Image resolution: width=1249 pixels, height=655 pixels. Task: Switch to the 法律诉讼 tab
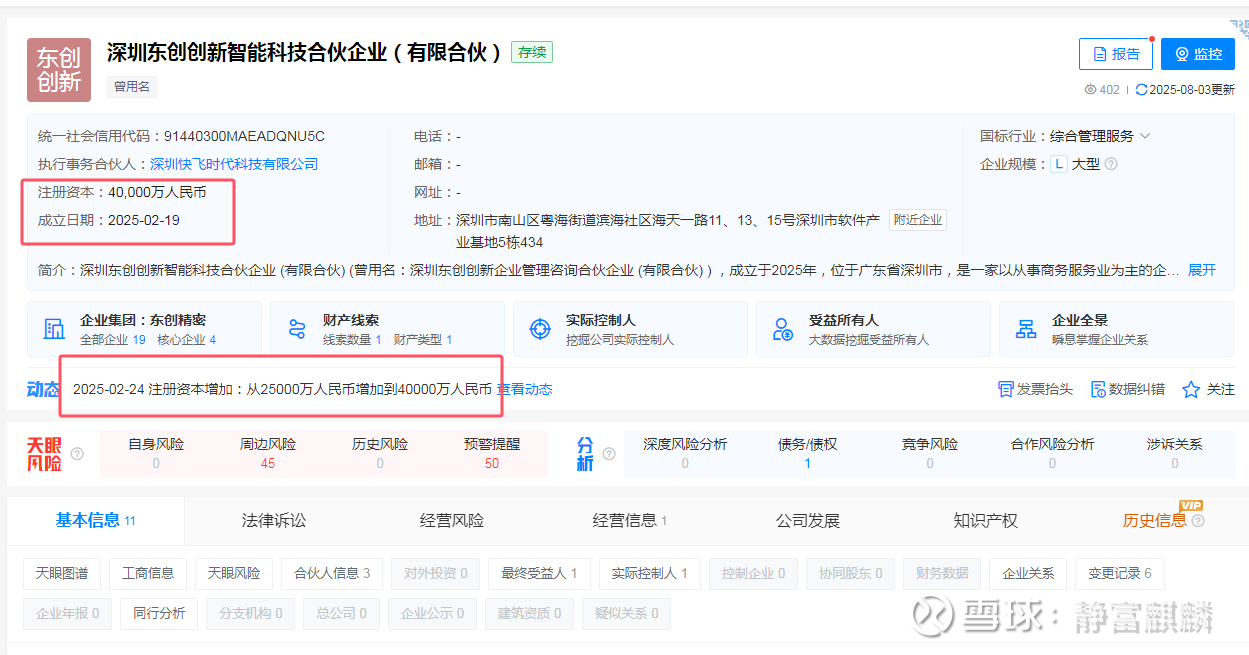pos(274,520)
